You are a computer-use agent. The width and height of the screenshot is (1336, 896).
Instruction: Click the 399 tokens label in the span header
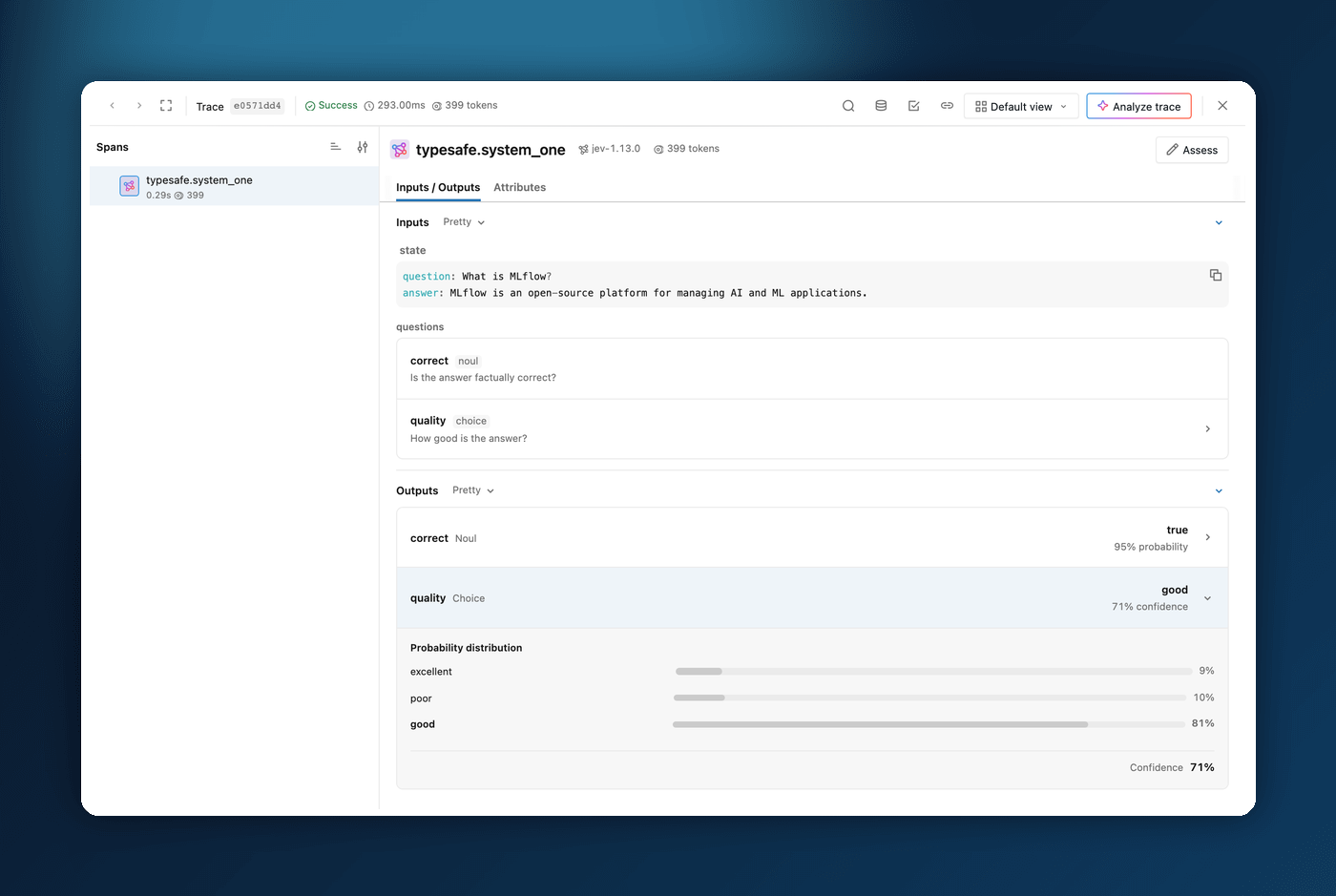click(693, 149)
